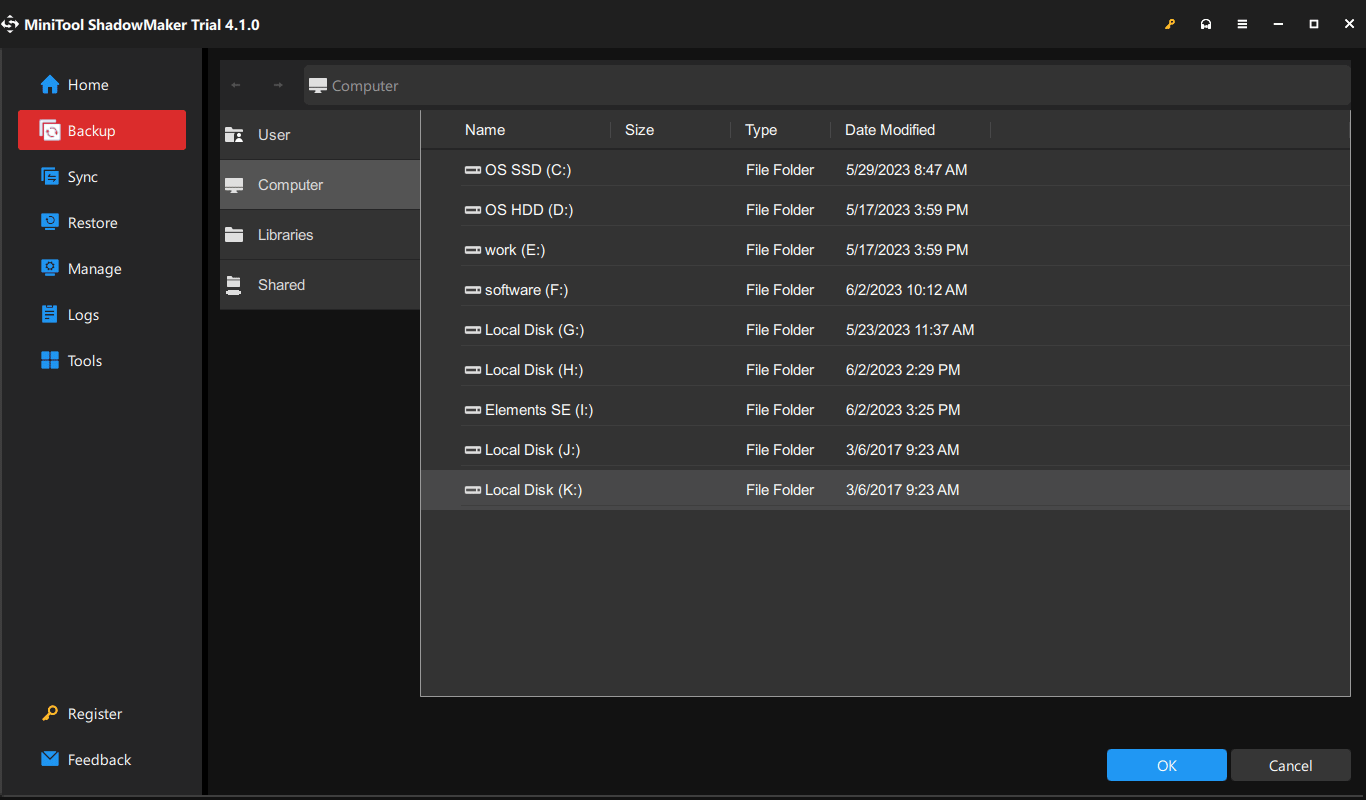Image resolution: width=1366 pixels, height=800 pixels.
Task: Open the Libraries category
Action: coord(285,234)
